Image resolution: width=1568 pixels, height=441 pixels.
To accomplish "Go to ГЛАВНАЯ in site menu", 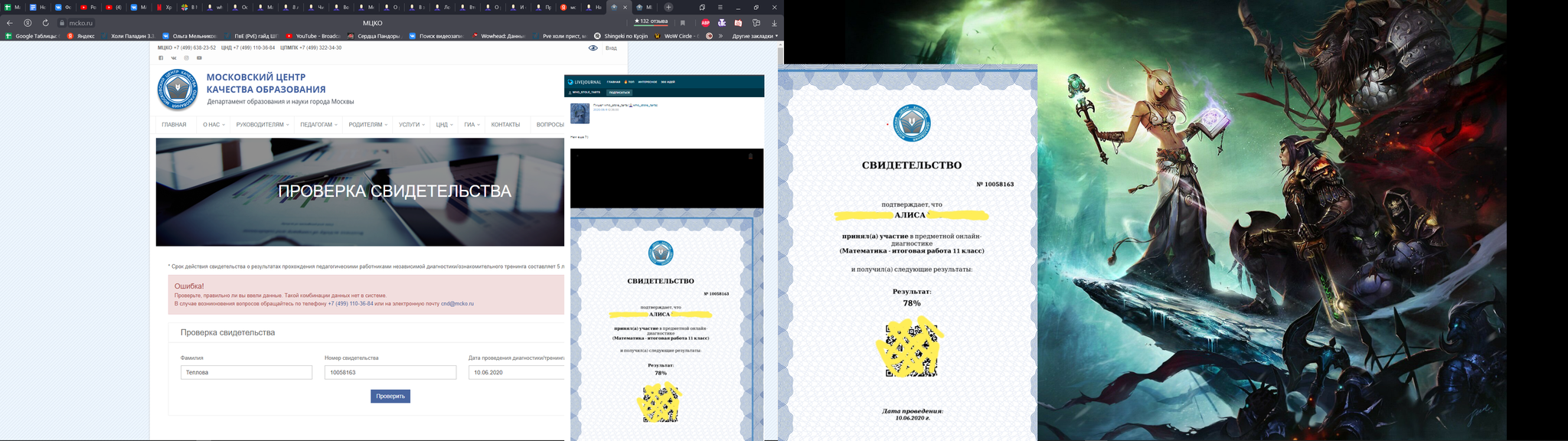I will (174, 125).
